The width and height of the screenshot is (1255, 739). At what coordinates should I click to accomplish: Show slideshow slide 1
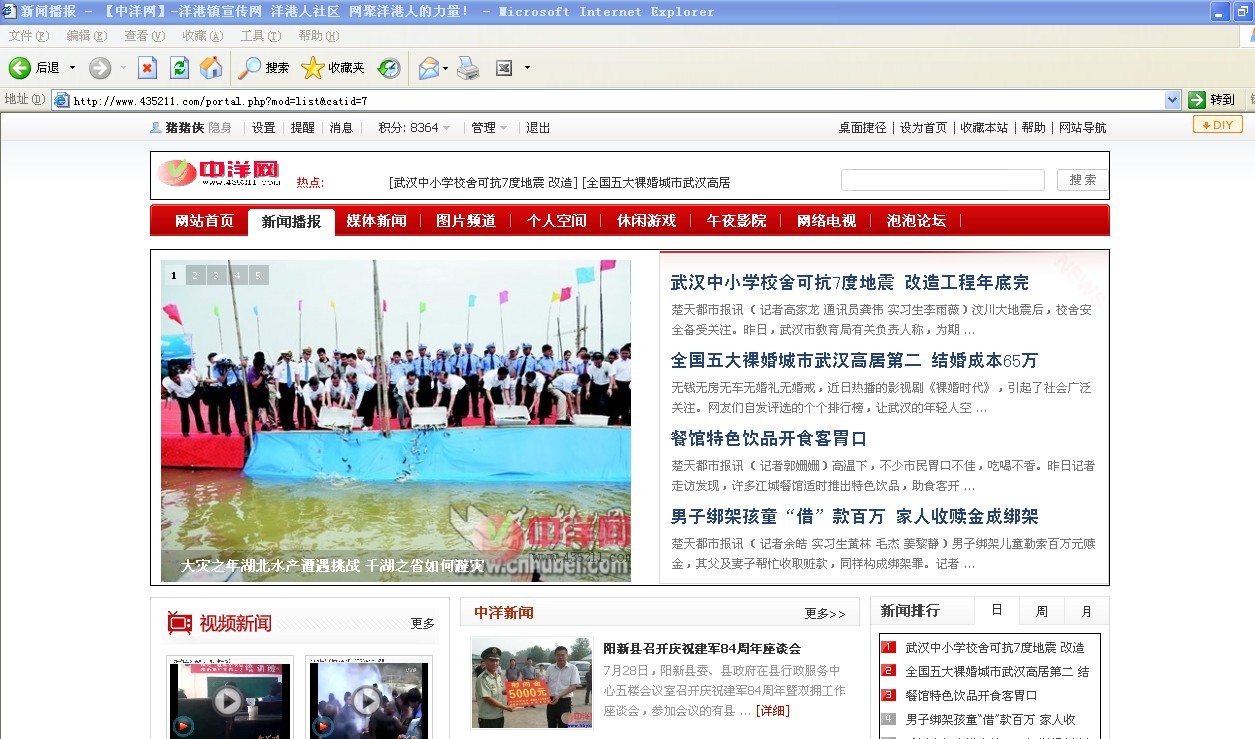(173, 275)
